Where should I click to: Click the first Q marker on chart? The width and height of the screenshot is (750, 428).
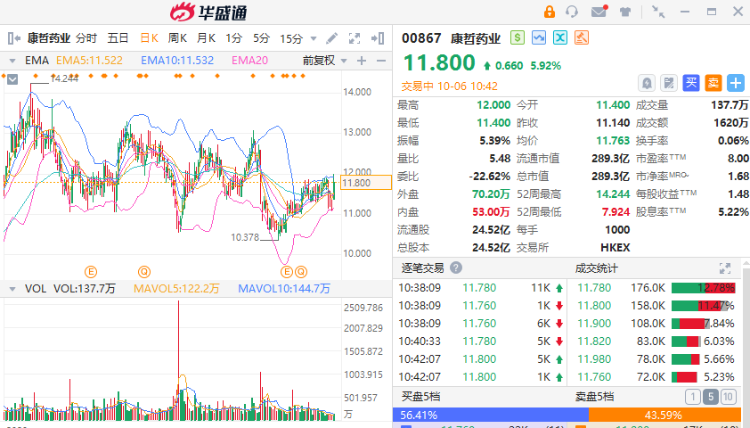[x=144, y=272]
